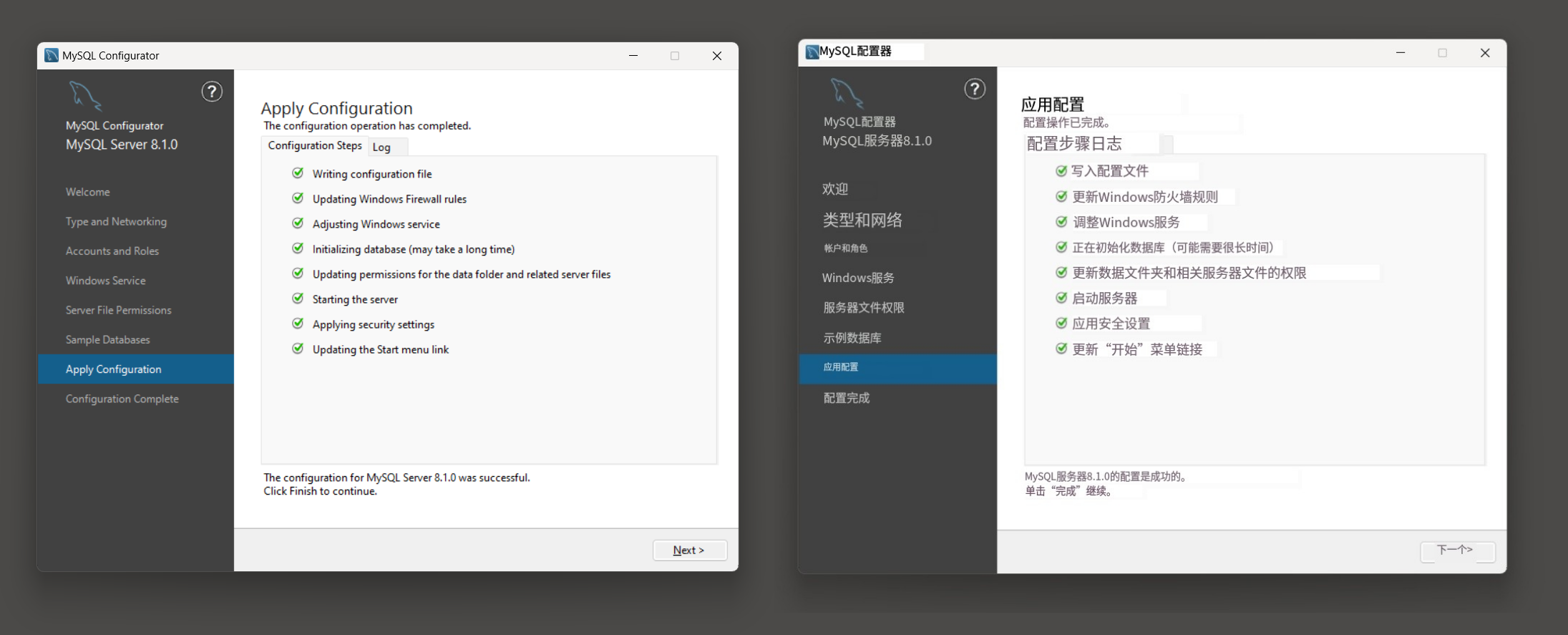Select Windows Service step in English sidebar

click(106, 281)
